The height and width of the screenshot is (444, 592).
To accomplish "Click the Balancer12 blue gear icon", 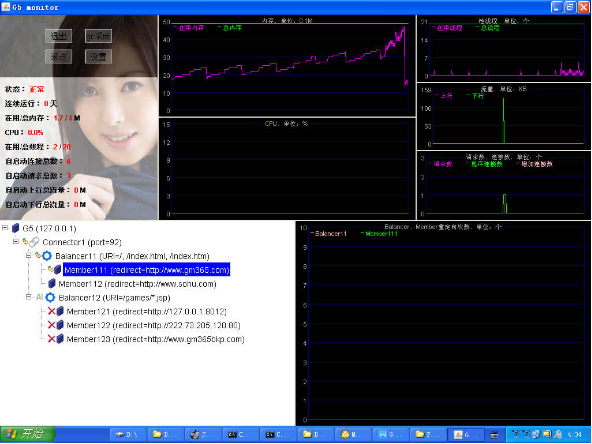I will pyautogui.click(x=50, y=298).
